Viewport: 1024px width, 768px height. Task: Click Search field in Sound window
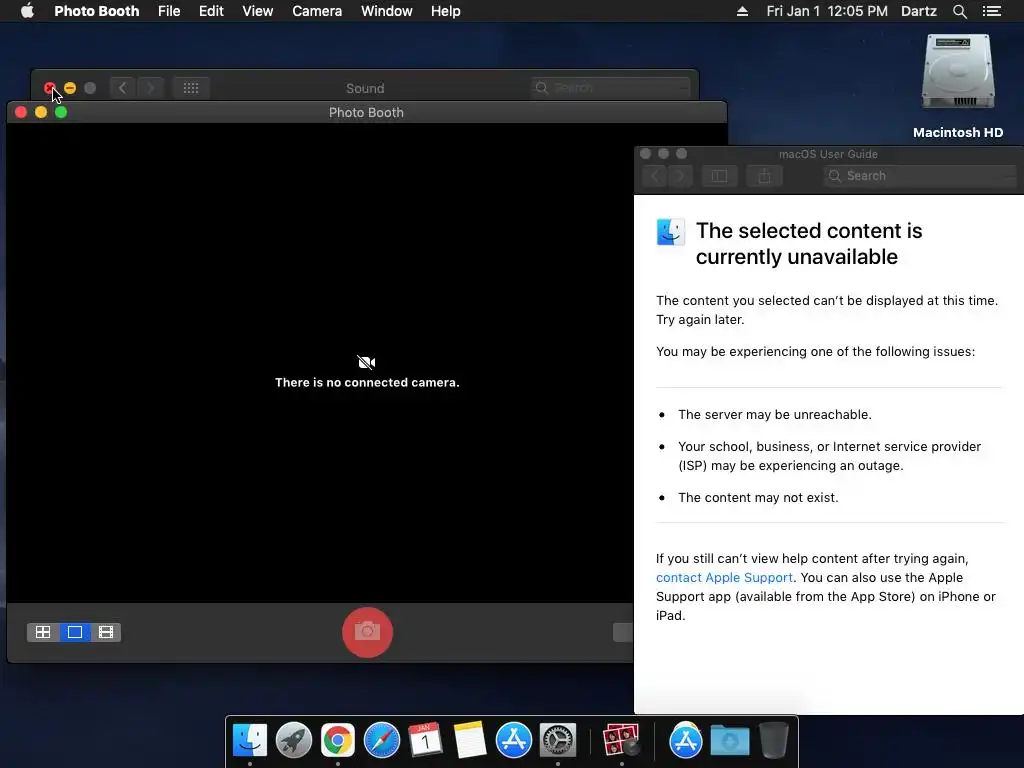(x=611, y=88)
